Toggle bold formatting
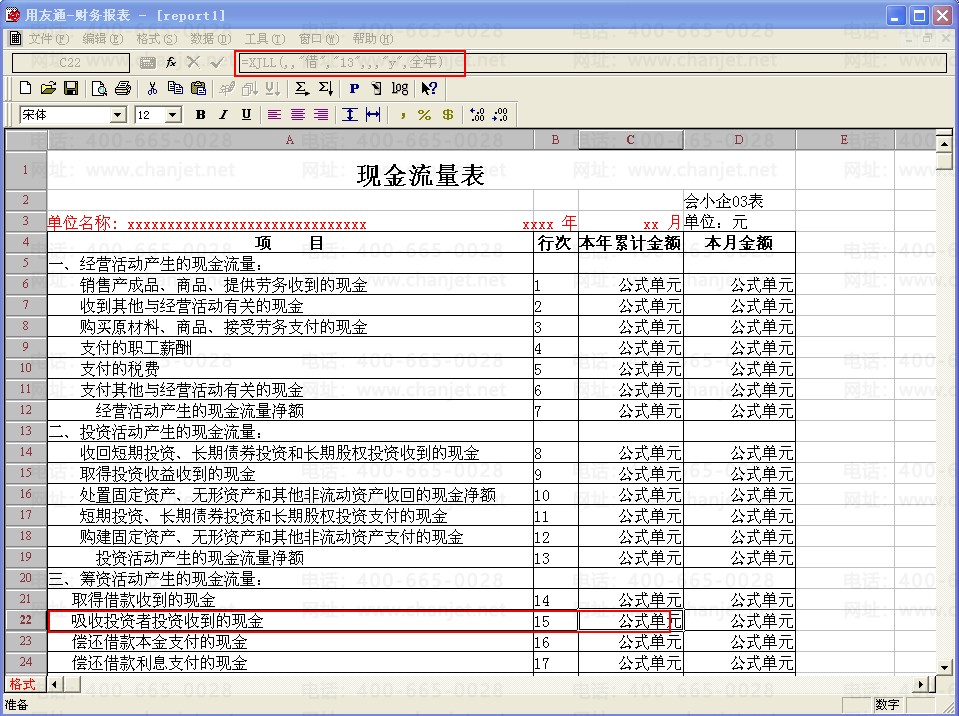This screenshot has width=959, height=716. 201,114
